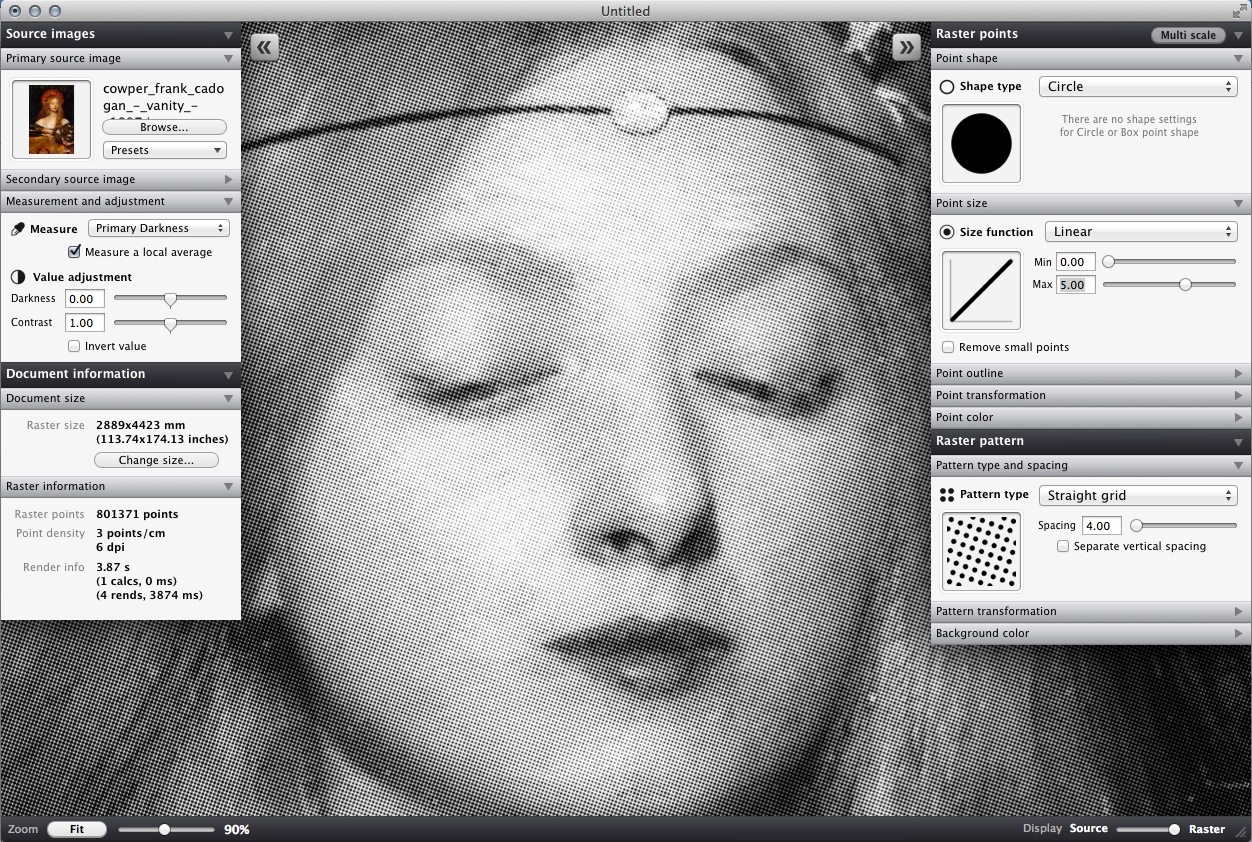Click the Pattern type dots icon

[947, 495]
